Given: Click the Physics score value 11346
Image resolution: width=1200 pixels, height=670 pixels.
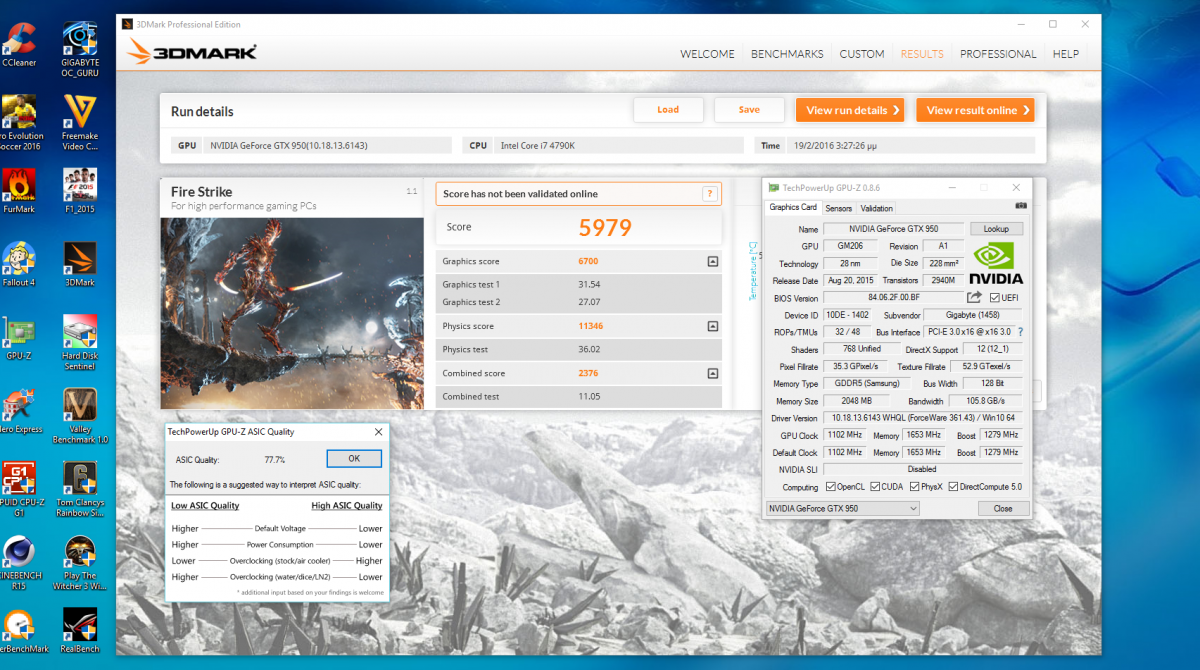Looking at the screenshot, I should (x=591, y=326).
